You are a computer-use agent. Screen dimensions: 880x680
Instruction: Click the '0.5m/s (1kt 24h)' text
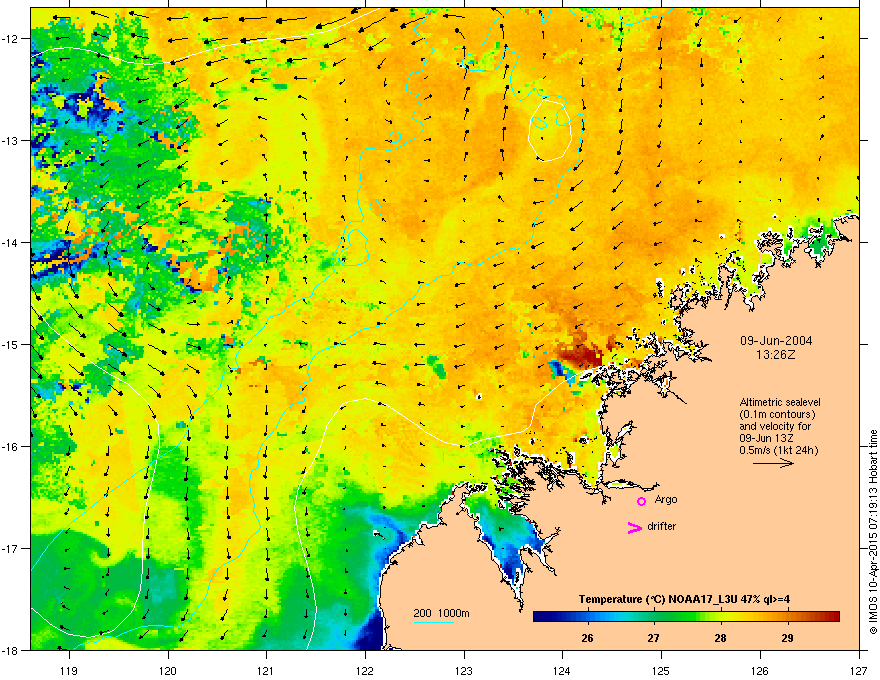(778, 450)
